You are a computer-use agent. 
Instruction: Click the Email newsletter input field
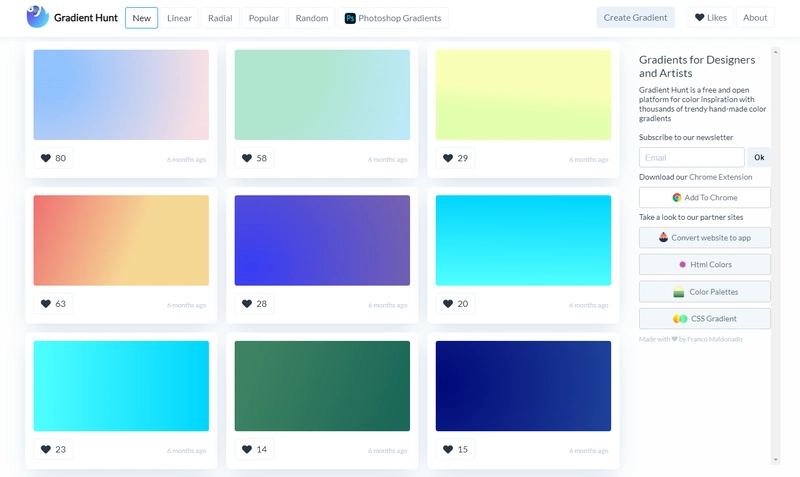692,157
